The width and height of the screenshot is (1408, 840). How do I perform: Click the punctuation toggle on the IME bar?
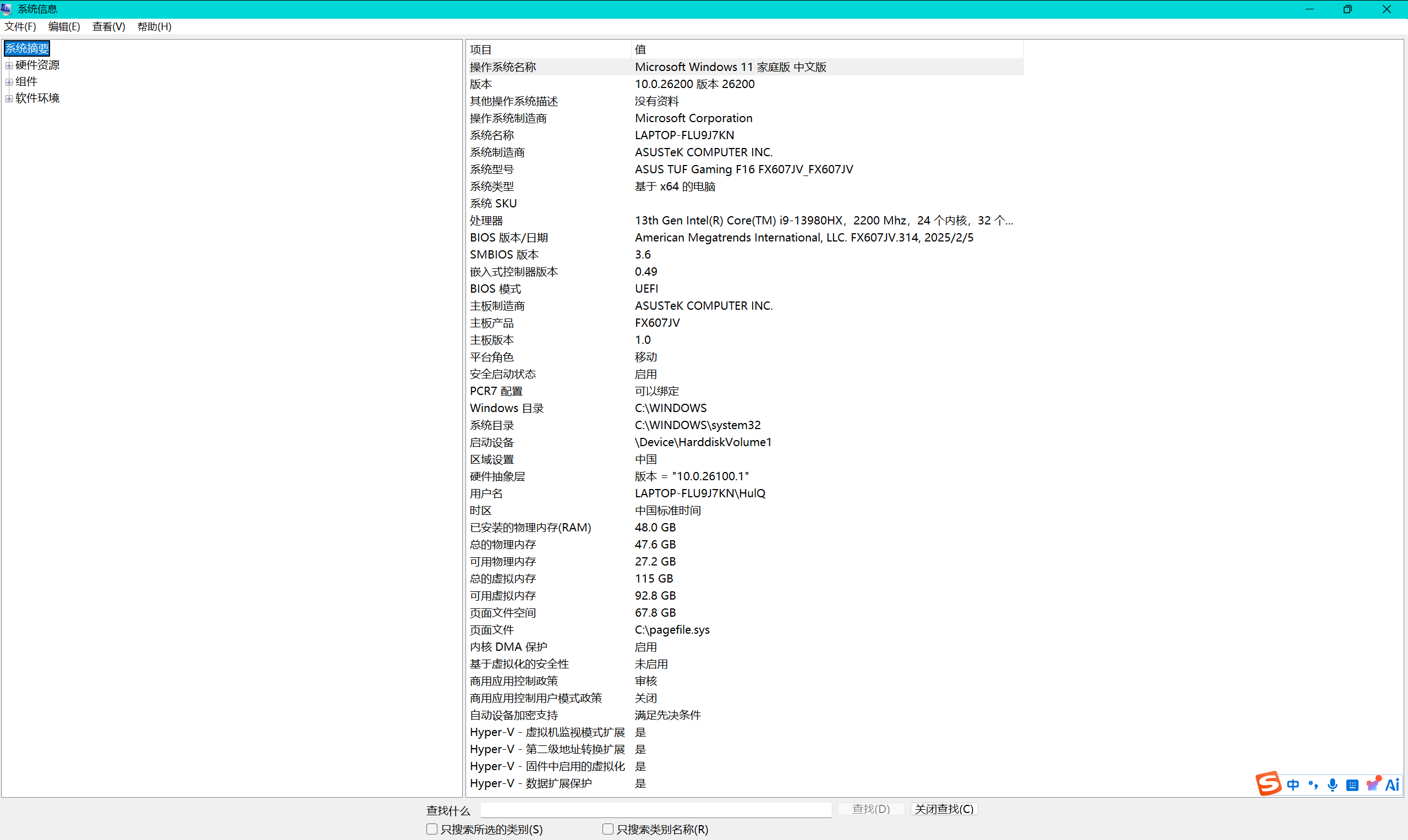pos(1313,785)
